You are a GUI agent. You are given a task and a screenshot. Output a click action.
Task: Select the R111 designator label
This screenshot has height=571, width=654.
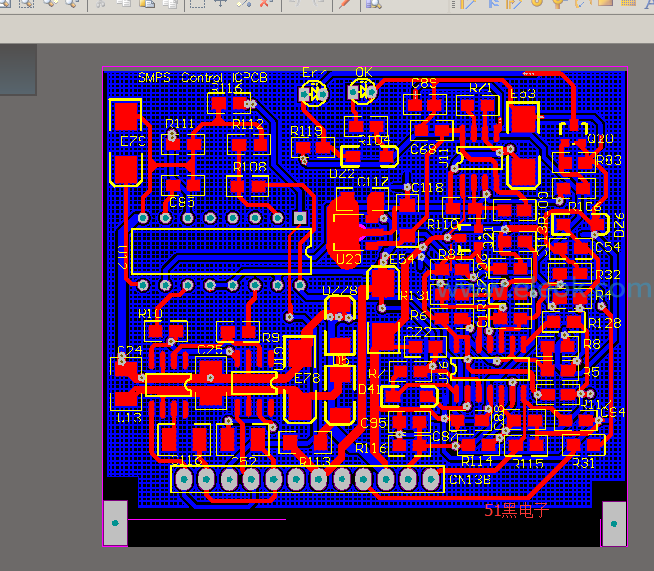(x=179, y=124)
